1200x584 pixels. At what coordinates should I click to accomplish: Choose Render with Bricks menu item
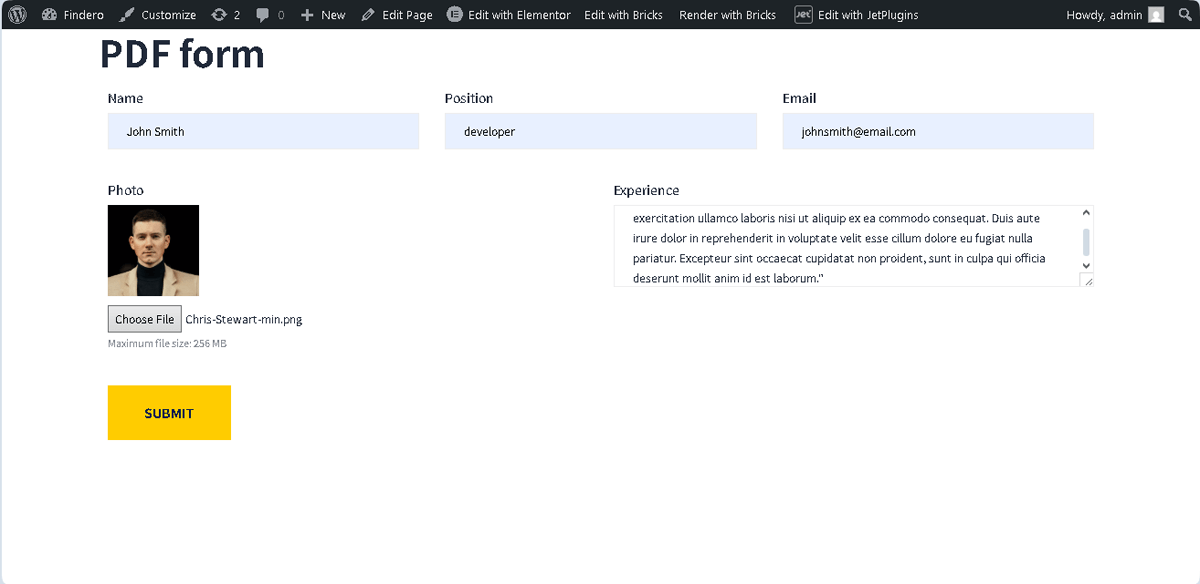[x=727, y=14]
